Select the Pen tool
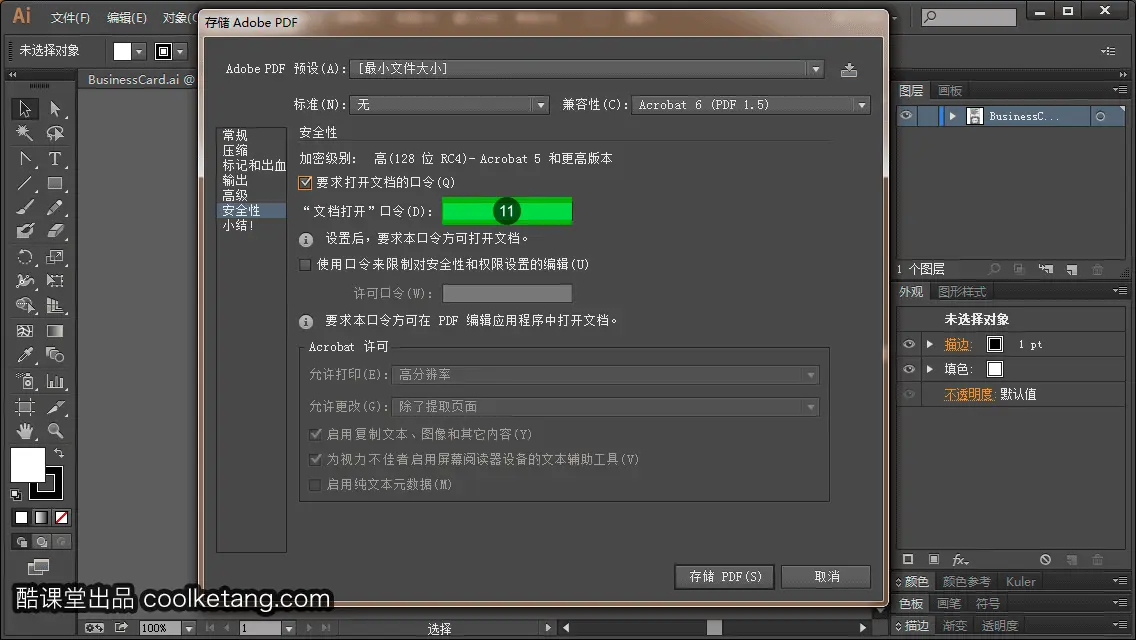 [25, 159]
